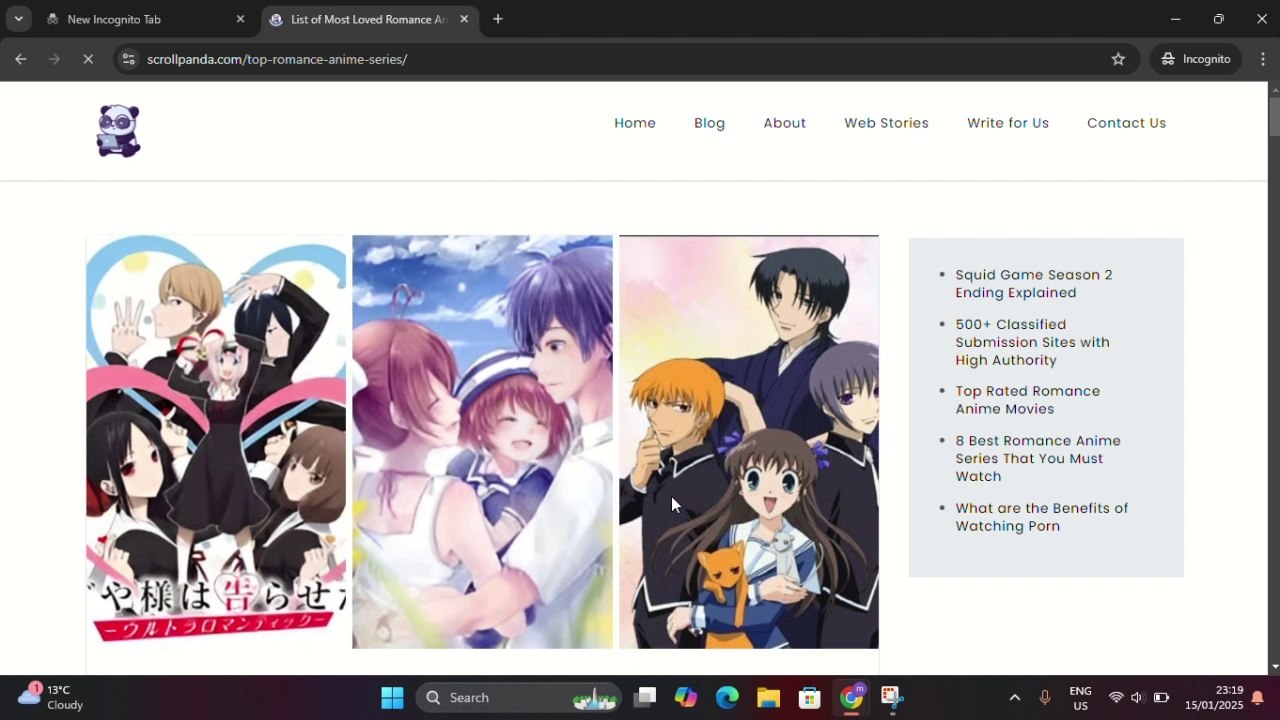The image size is (1280, 720).
Task: Open Microsoft Store from taskbar
Action: pyautogui.click(x=809, y=698)
